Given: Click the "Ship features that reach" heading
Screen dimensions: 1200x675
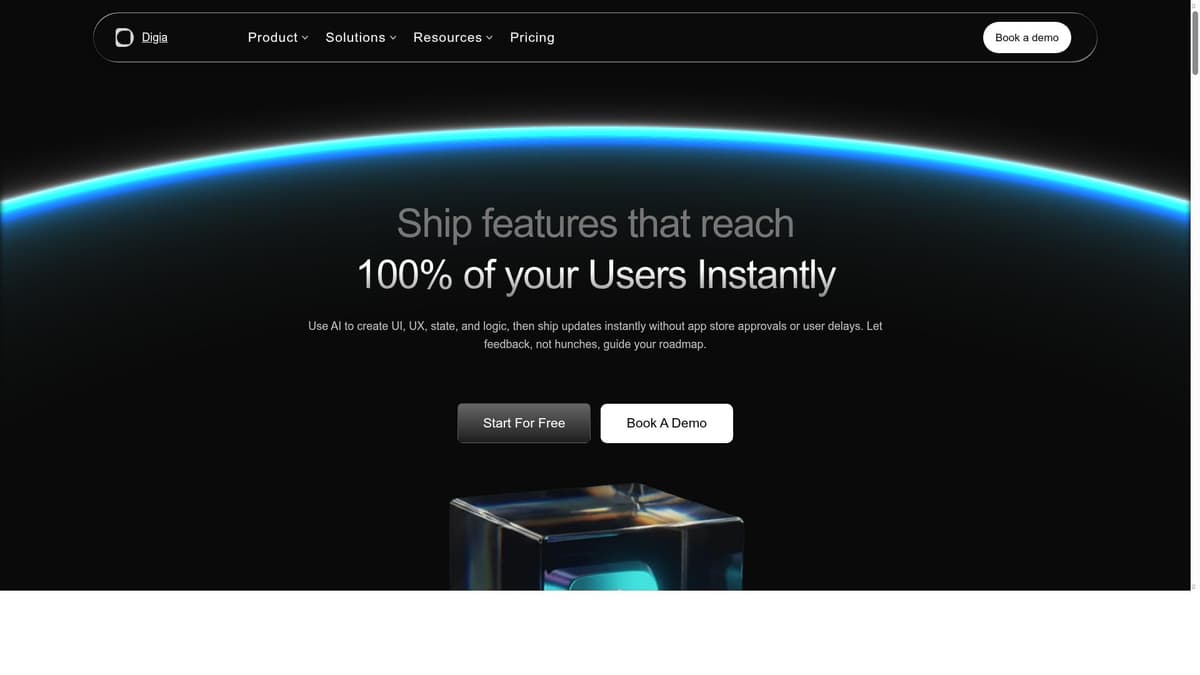Looking at the screenshot, I should click(x=596, y=223).
